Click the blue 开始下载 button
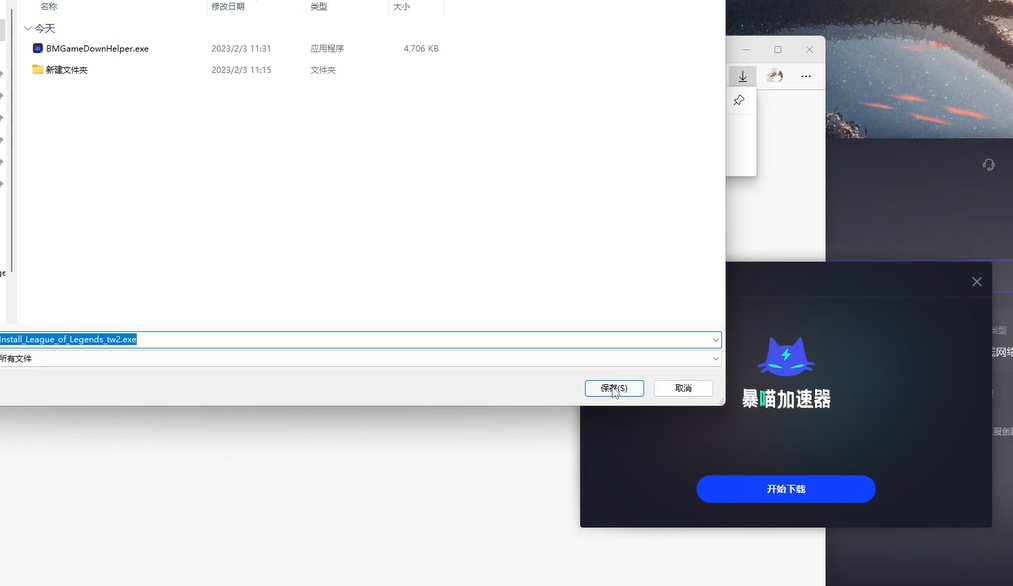The height and width of the screenshot is (586, 1013). [x=786, y=489]
